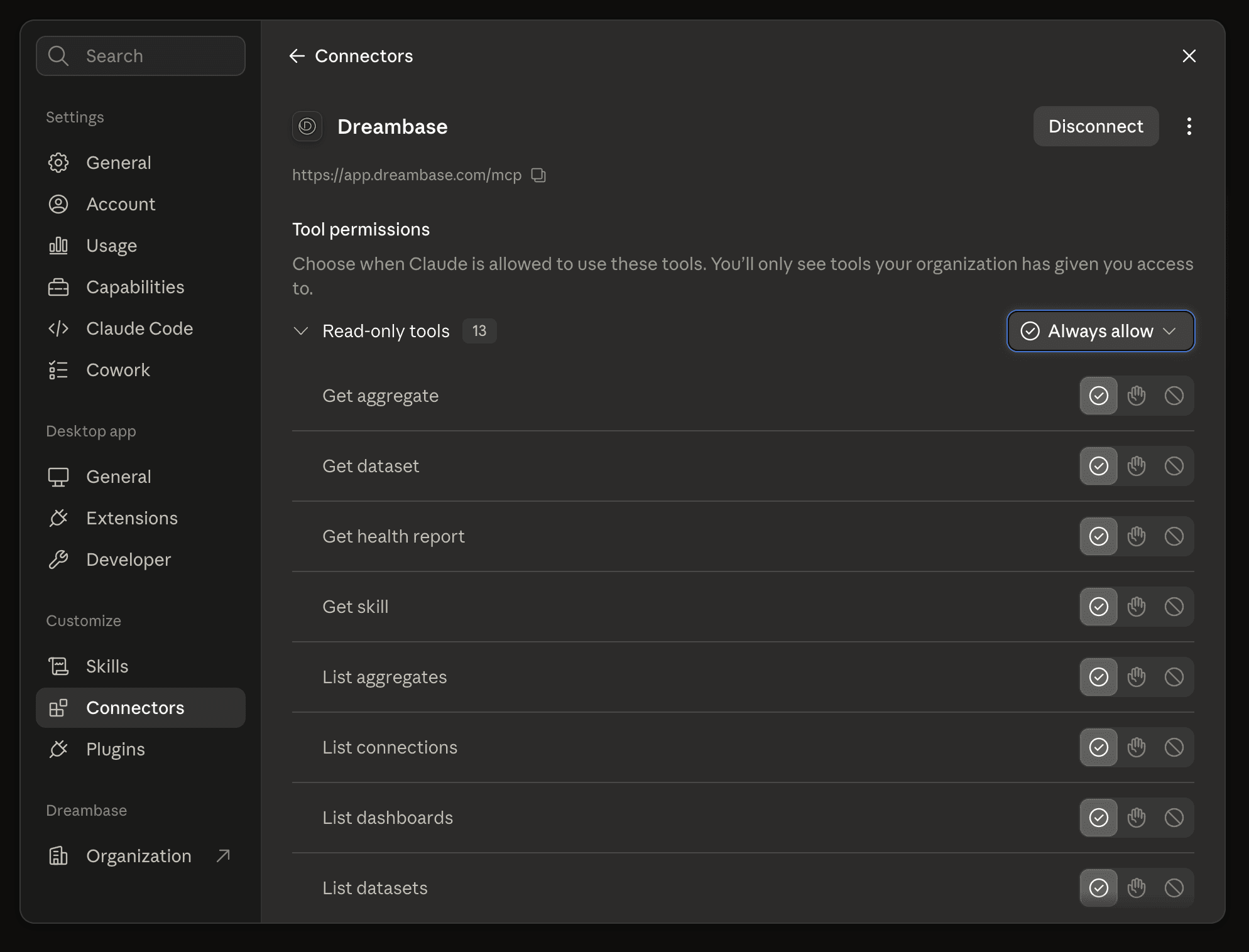
Task: Block the Get aggregate tool
Action: coord(1174,396)
